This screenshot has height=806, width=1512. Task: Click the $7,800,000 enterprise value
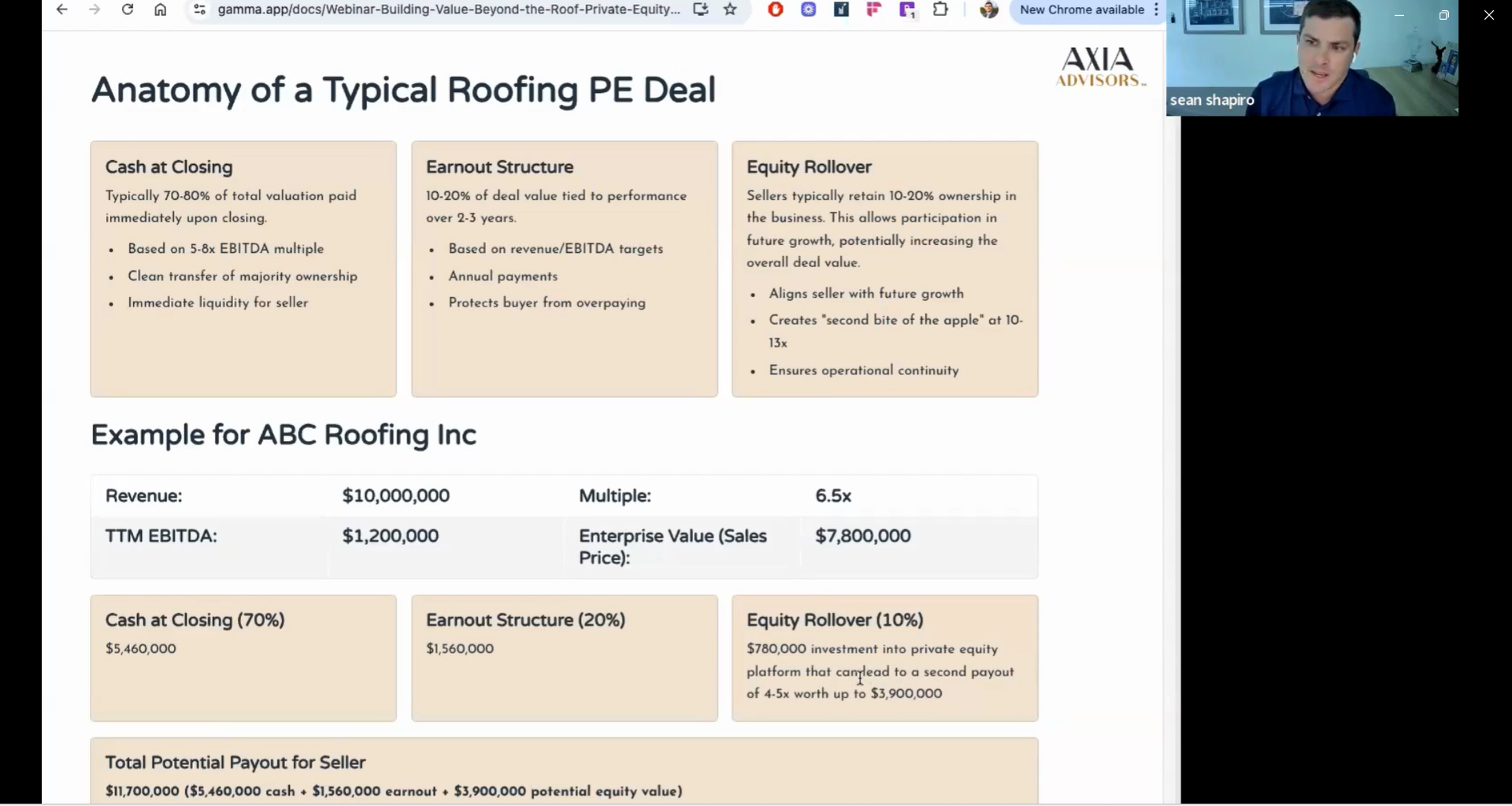point(863,536)
